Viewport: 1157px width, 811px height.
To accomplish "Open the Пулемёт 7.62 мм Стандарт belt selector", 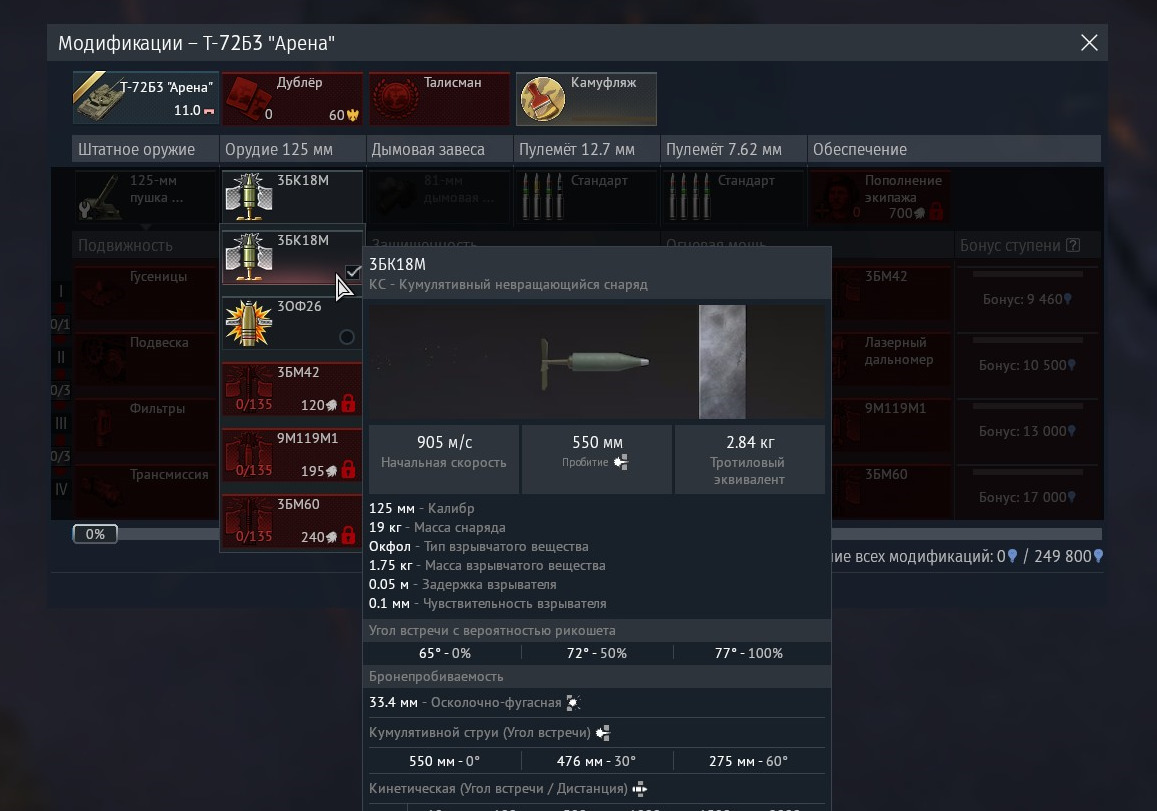I will [x=732, y=196].
